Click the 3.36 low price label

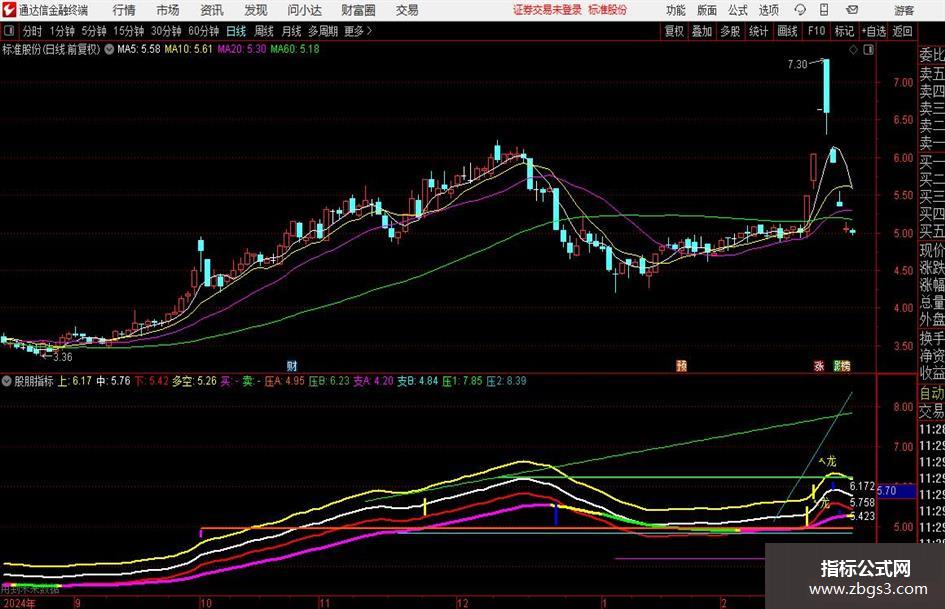[x=63, y=357]
